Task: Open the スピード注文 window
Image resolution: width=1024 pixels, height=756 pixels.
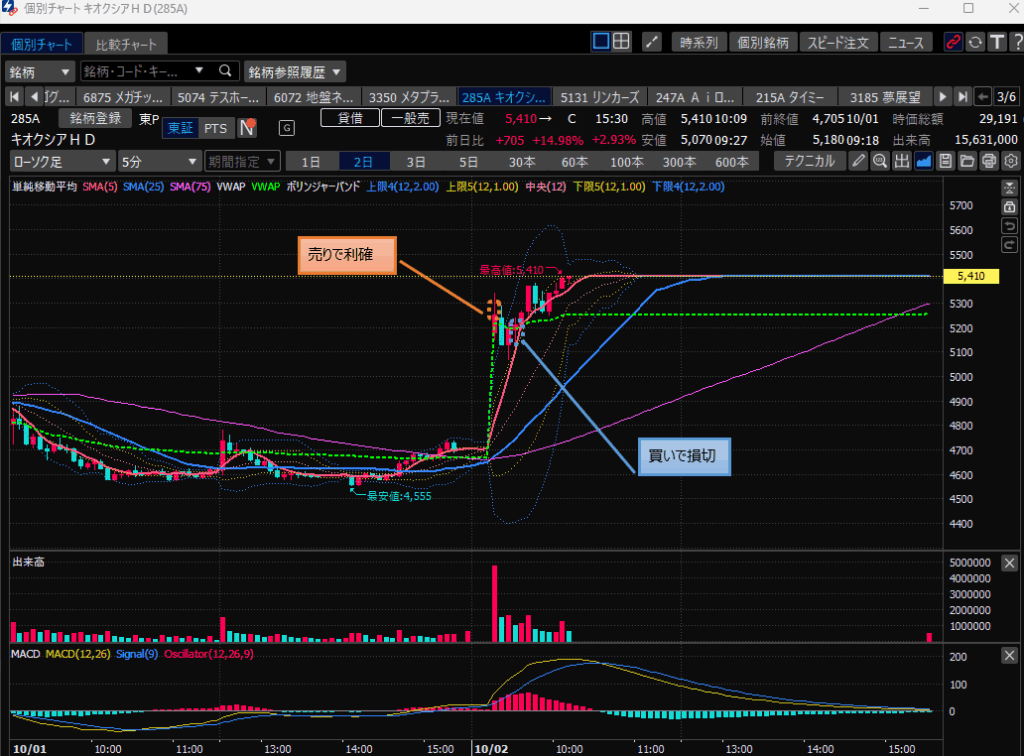Action: coord(839,42)
